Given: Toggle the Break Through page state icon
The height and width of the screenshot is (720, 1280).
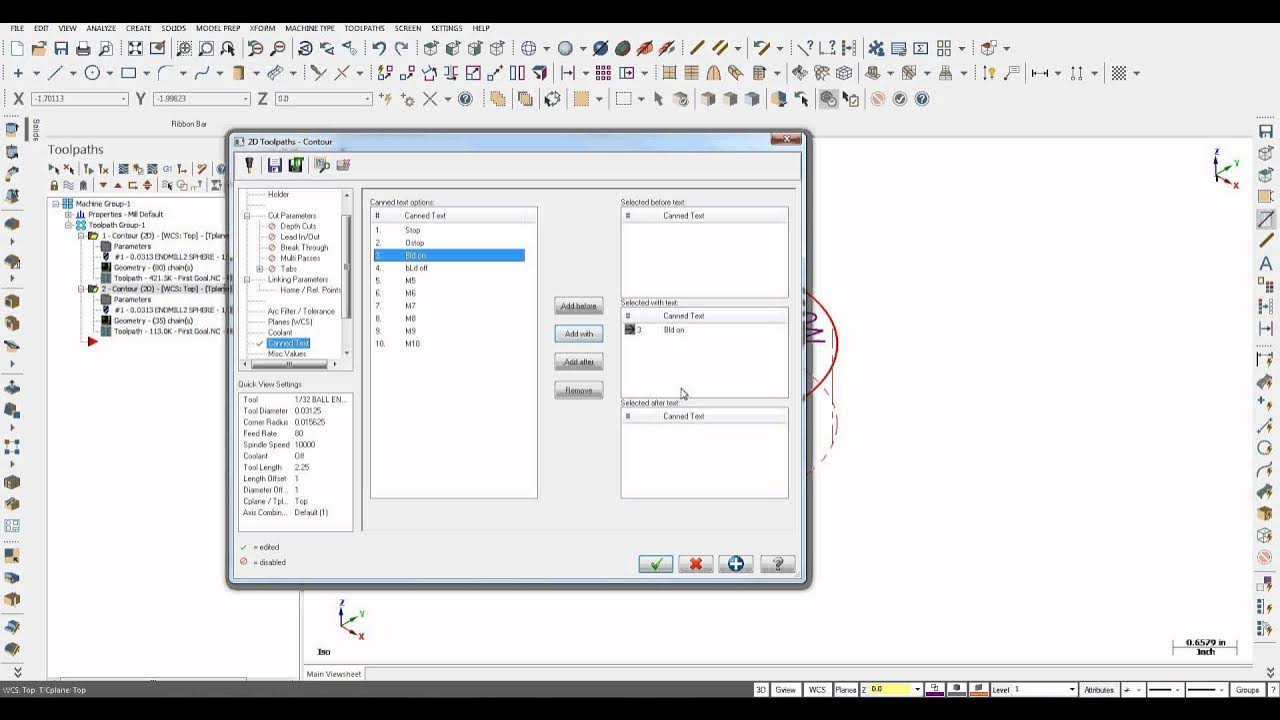Looking at the screenshot, I should 271,248.
